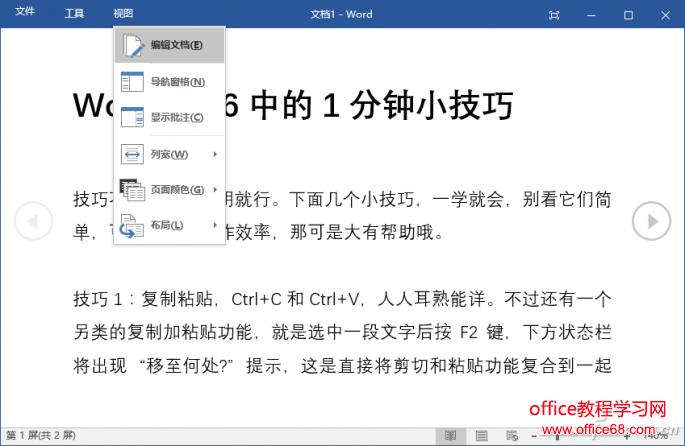Choose 编辑文档(E) from the menu
Viewport: 685px width, 446px height.
pyautogui.click(x=170, y=45)
